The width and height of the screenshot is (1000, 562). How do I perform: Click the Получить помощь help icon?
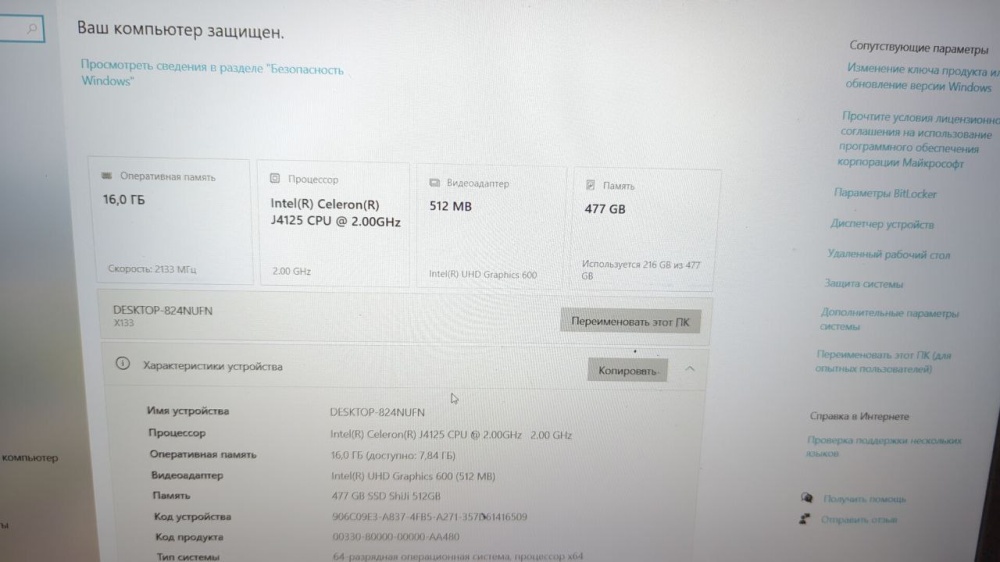tap(807, 498)
